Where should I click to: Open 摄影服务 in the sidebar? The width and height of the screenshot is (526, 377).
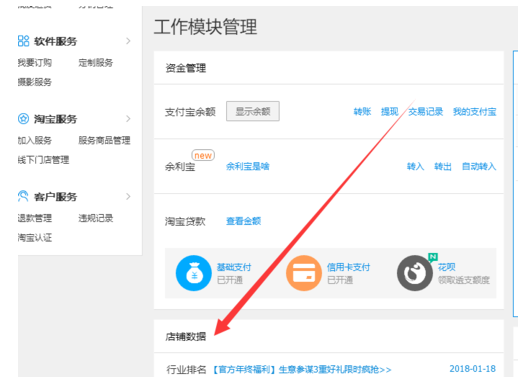[35, 82]
